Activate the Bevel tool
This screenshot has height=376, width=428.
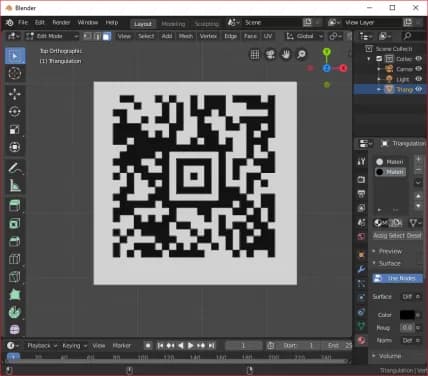coord(15,241)
